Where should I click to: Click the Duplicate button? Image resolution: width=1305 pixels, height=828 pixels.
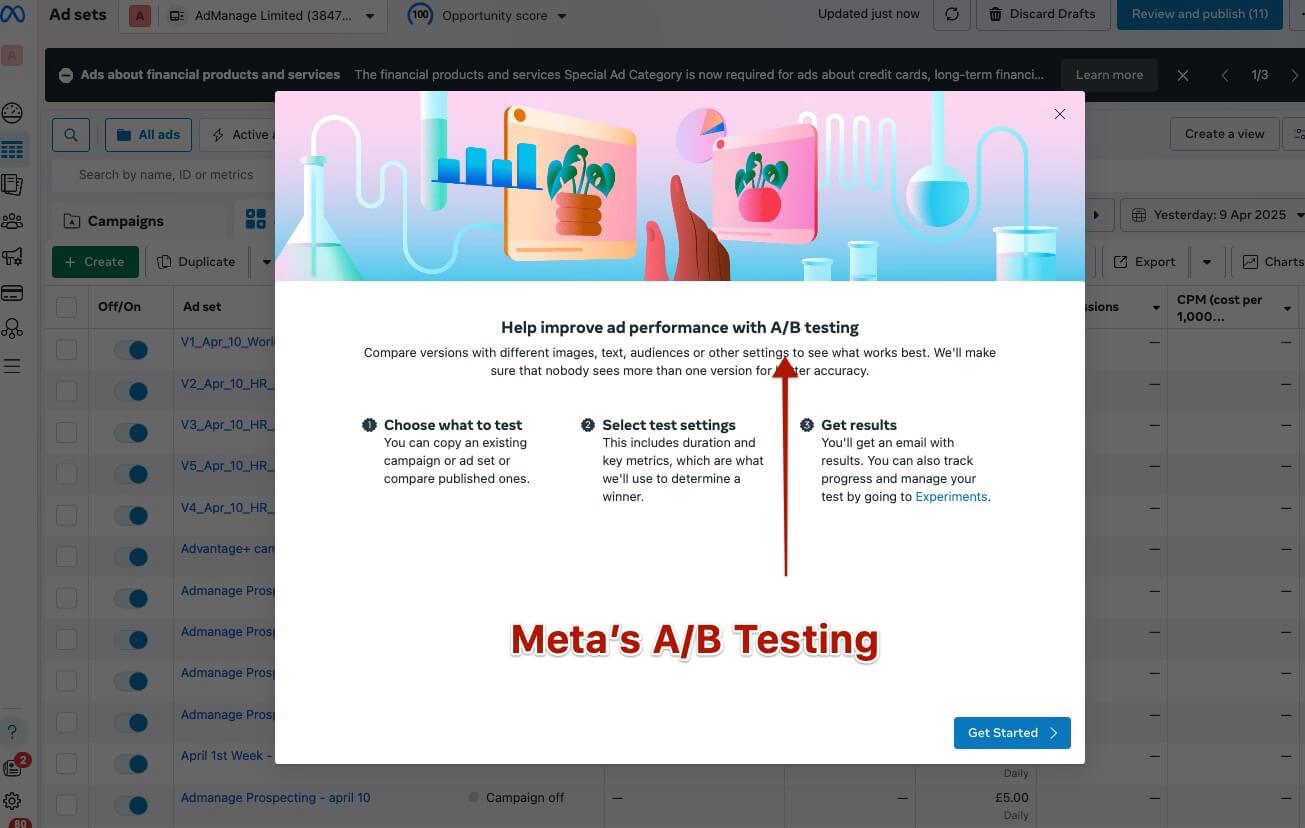(197, 262)
